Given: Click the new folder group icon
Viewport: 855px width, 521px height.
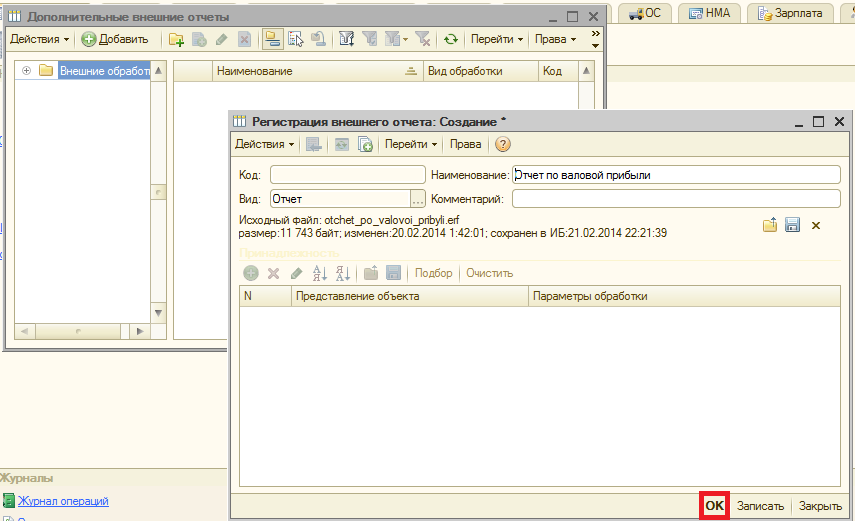Looking at the screenshot, I should (x=176, y=39).
